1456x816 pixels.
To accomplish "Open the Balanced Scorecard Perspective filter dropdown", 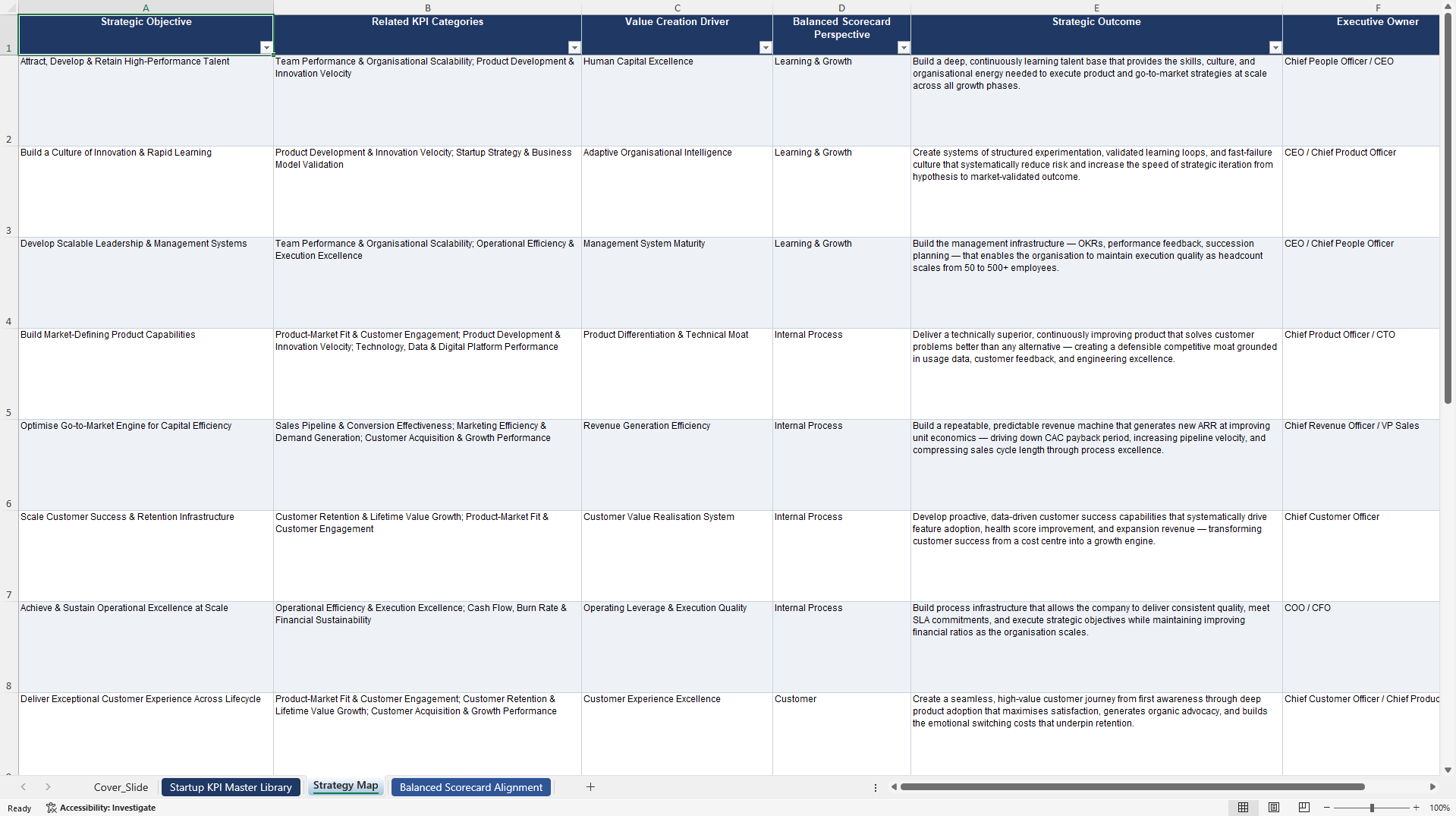I will click(x=904, y=48).
